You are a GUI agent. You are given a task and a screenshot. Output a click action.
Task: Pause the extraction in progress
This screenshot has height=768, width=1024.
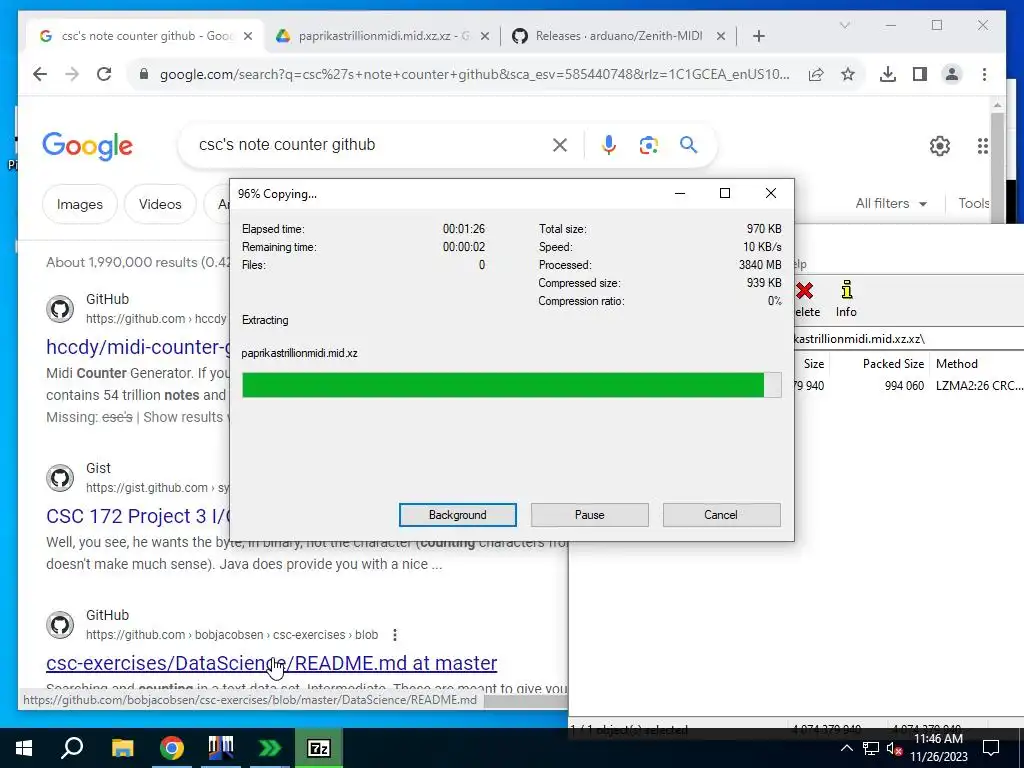(589, 515)
